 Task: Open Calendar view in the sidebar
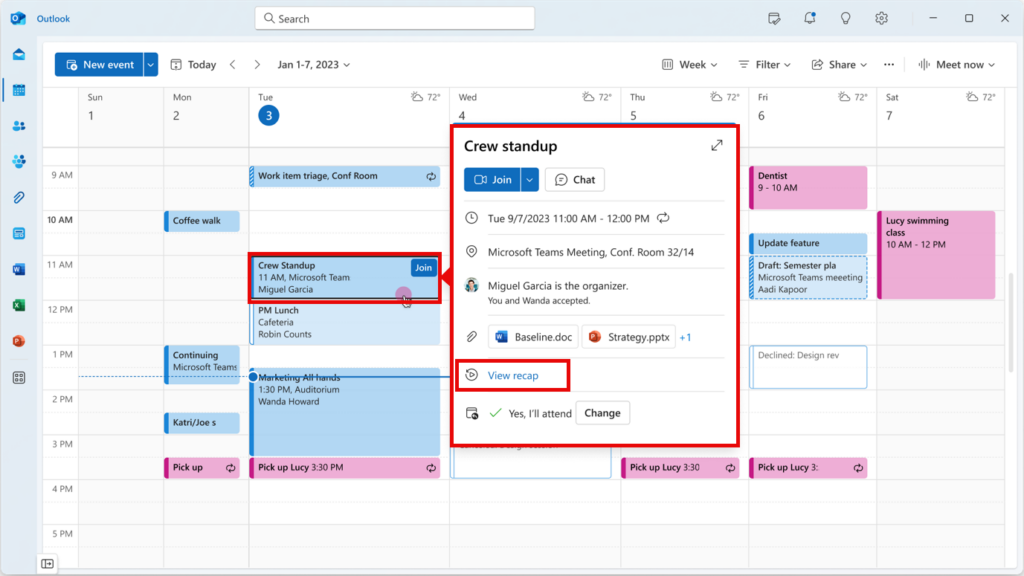[19, 90]
